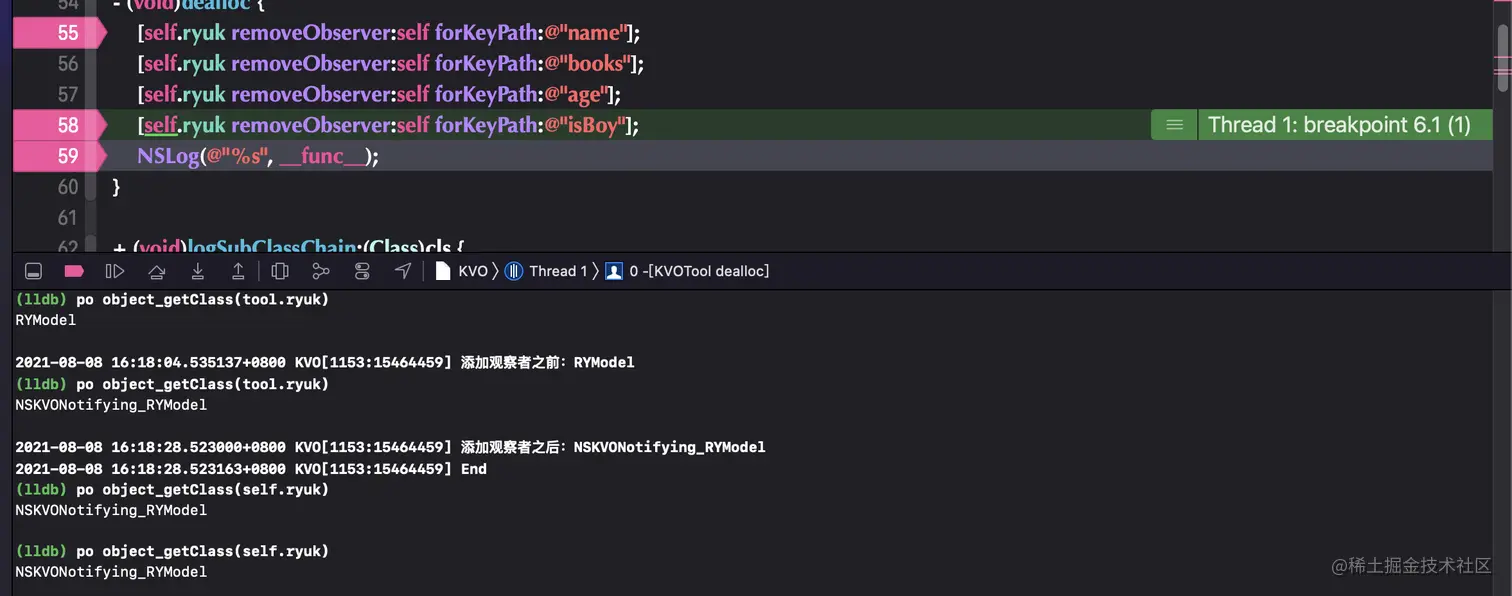Click the 16:18:28.523163 End log line's timestamp
Screen dimensions: 1512x596
click(x=150, y=468)
